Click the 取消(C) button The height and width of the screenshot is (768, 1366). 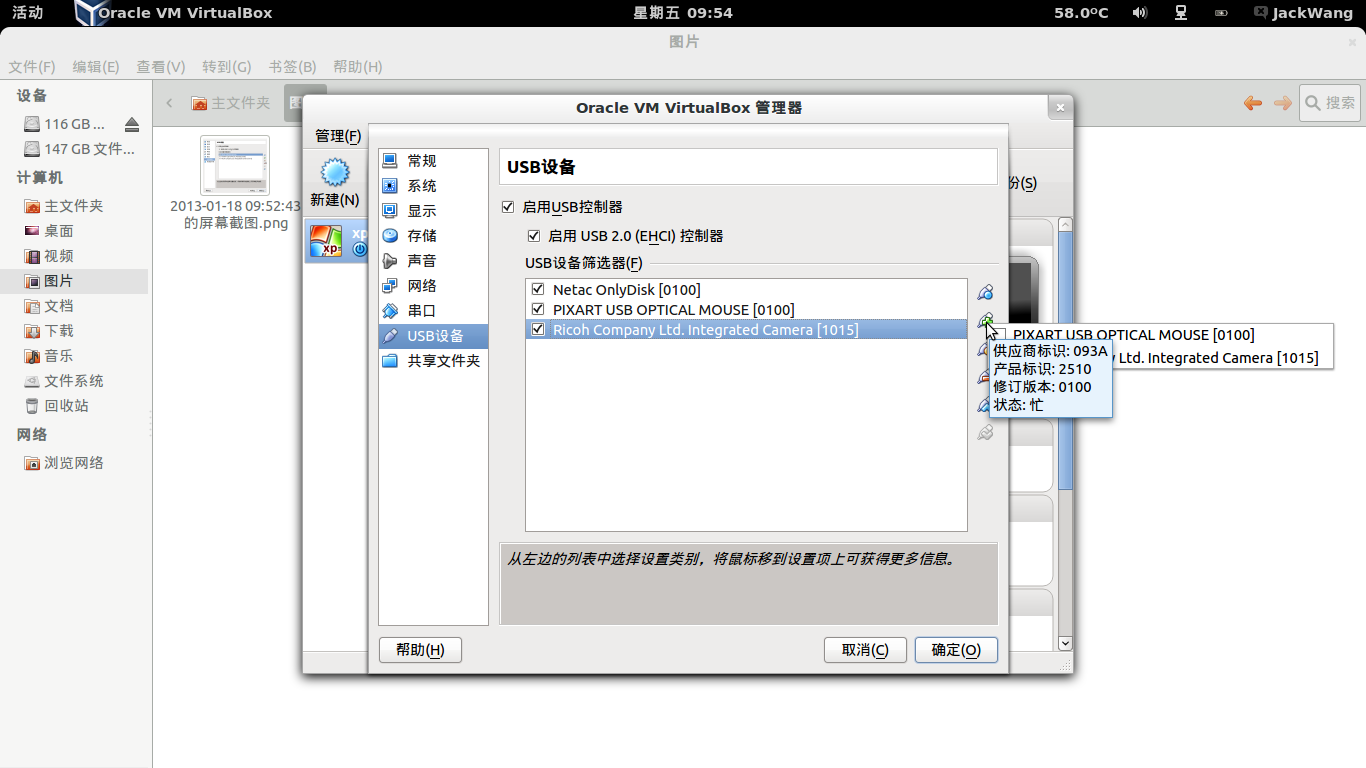[865, 650]
